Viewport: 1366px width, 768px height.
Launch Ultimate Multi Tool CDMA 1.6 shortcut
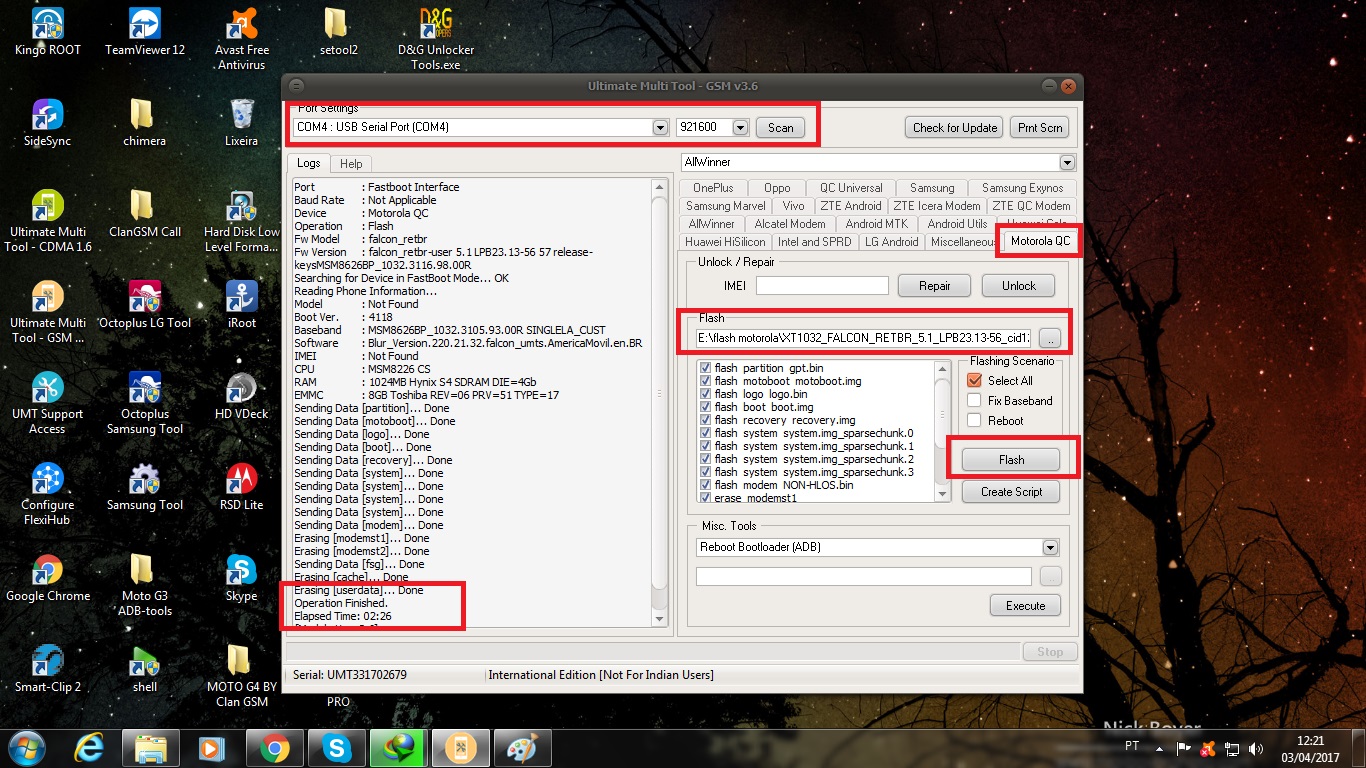[x=48, y=221]
